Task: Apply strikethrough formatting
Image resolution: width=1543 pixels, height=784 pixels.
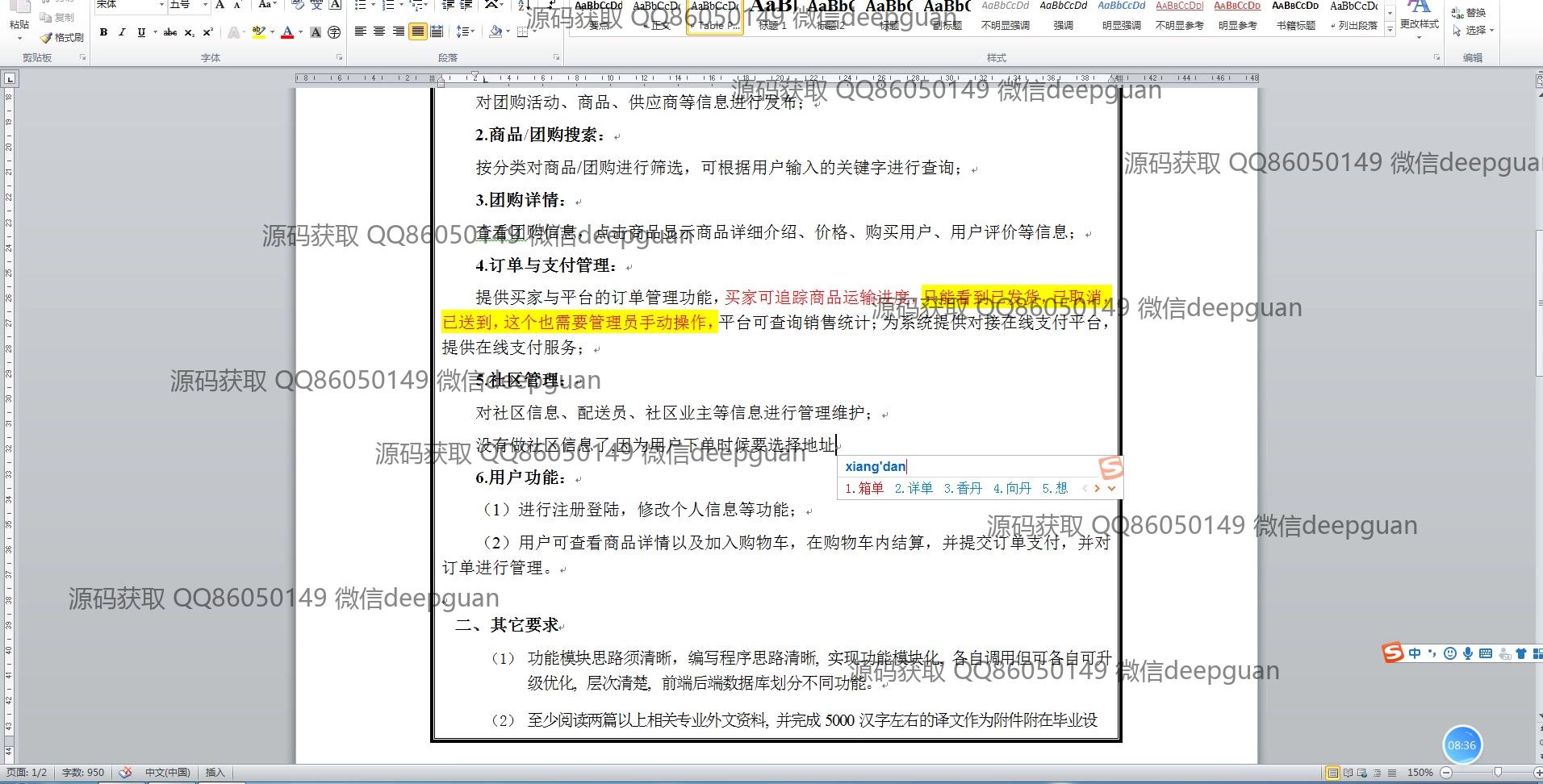Action: [169, 32]
